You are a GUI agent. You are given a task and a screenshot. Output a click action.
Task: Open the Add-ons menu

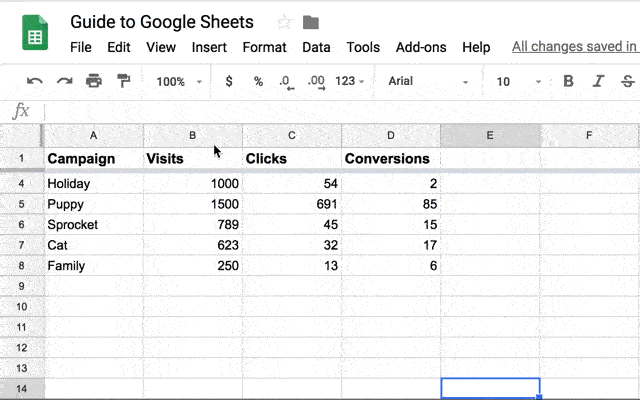419,47
